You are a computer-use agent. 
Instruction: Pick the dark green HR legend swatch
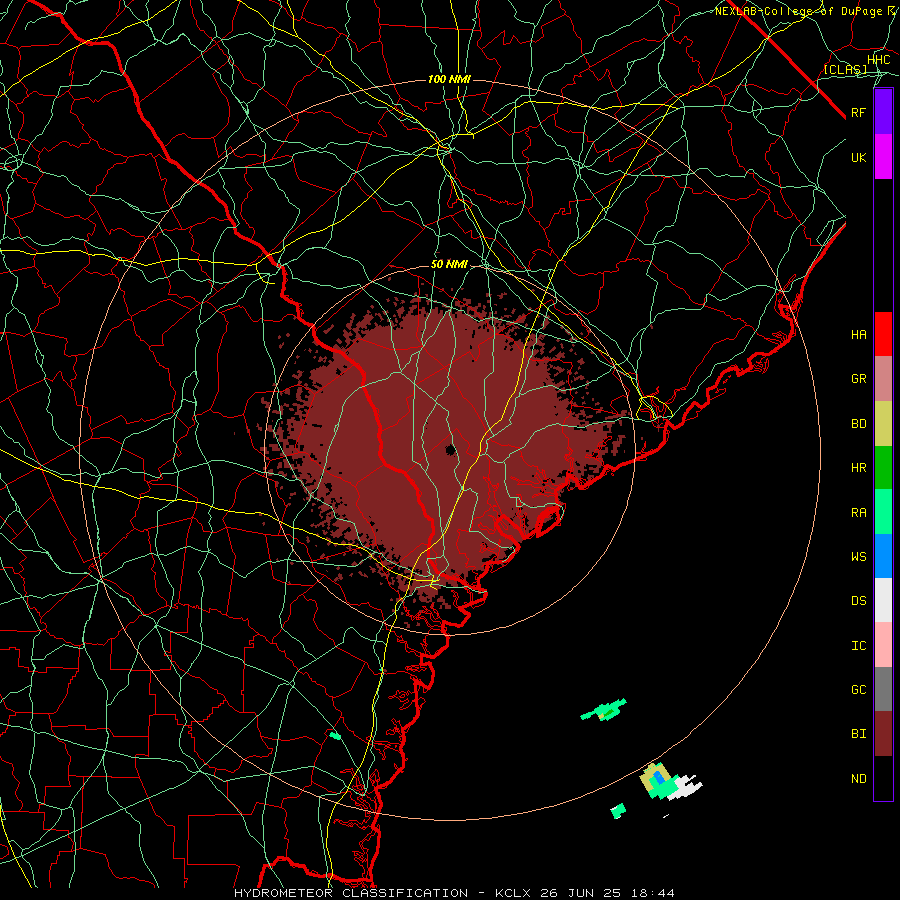pos(883,468)
